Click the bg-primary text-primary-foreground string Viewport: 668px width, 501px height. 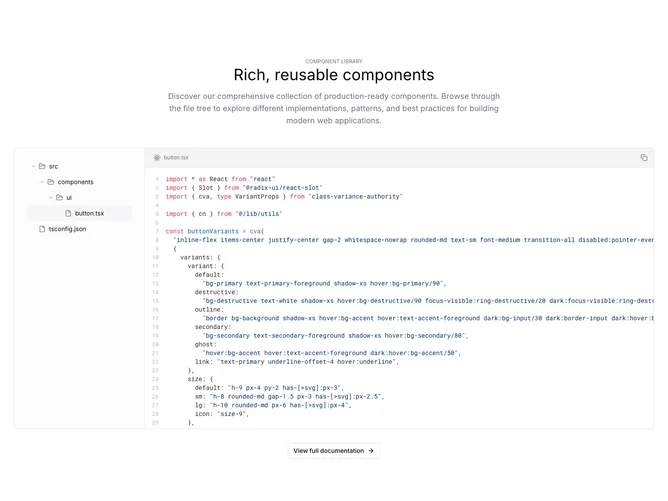pyautogui.click(x=324, y=284)
